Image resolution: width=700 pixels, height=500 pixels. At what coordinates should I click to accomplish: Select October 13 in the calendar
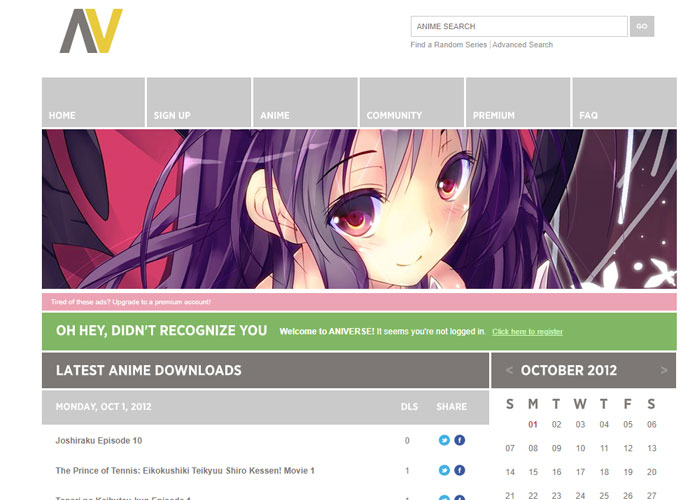(652, 448)
